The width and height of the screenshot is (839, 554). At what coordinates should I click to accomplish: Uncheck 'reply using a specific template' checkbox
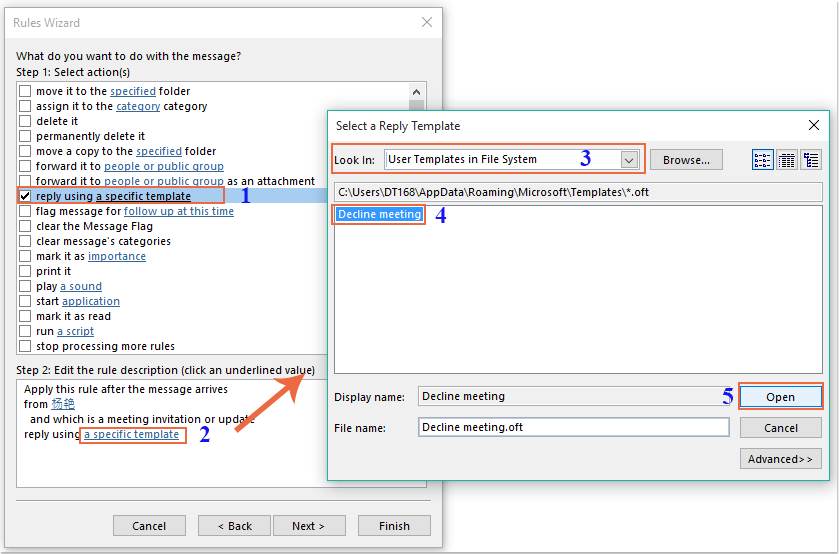(x=26, y=197)
